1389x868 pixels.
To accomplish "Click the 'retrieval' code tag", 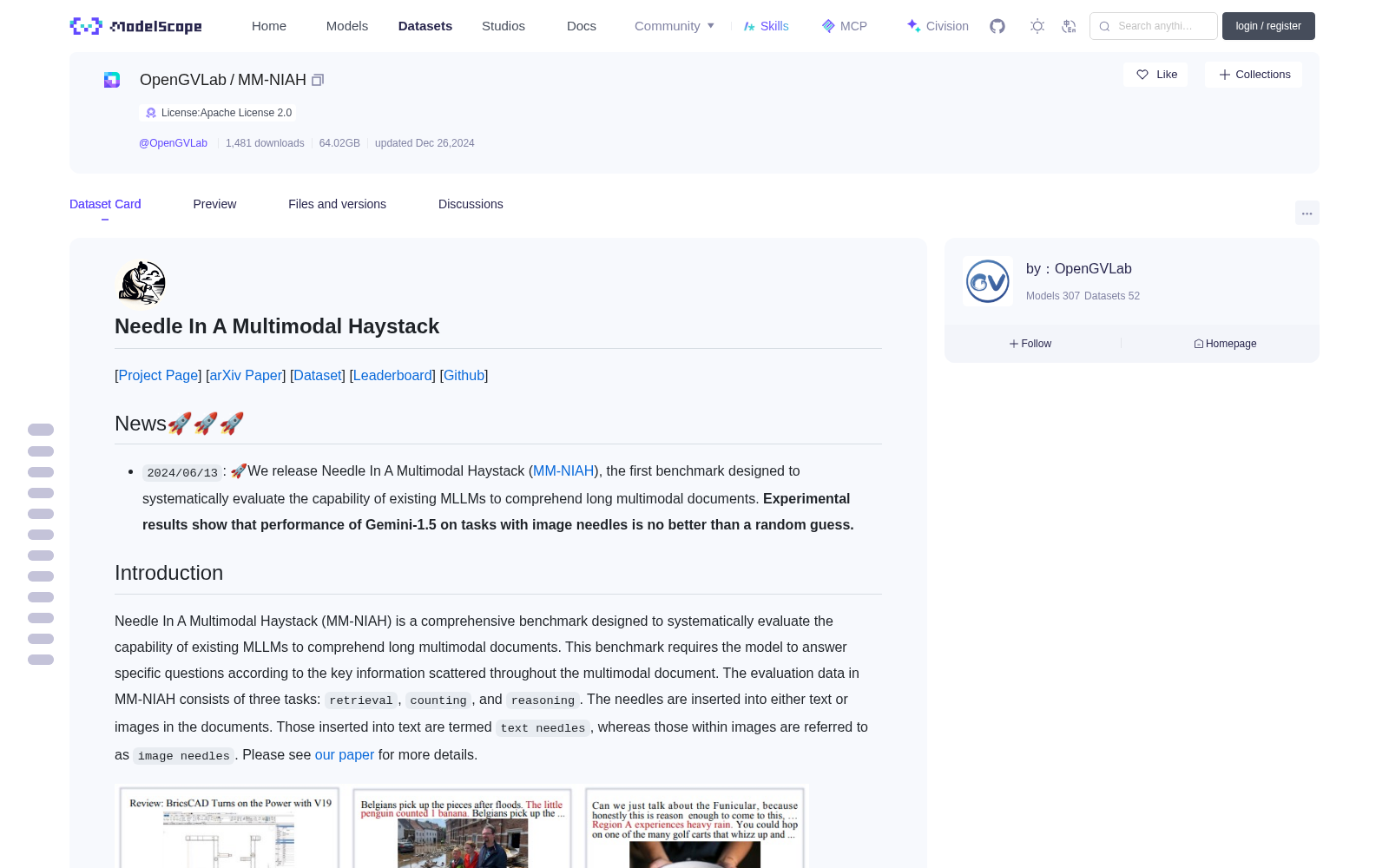I will (x=361, y=700).
